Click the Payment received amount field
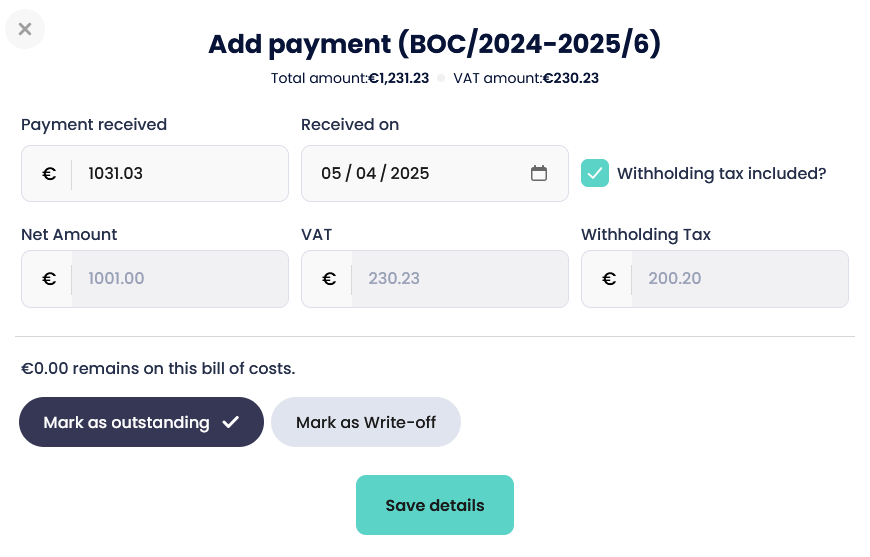The height and width of the screenshot is (557, 870). pos(180,173)
